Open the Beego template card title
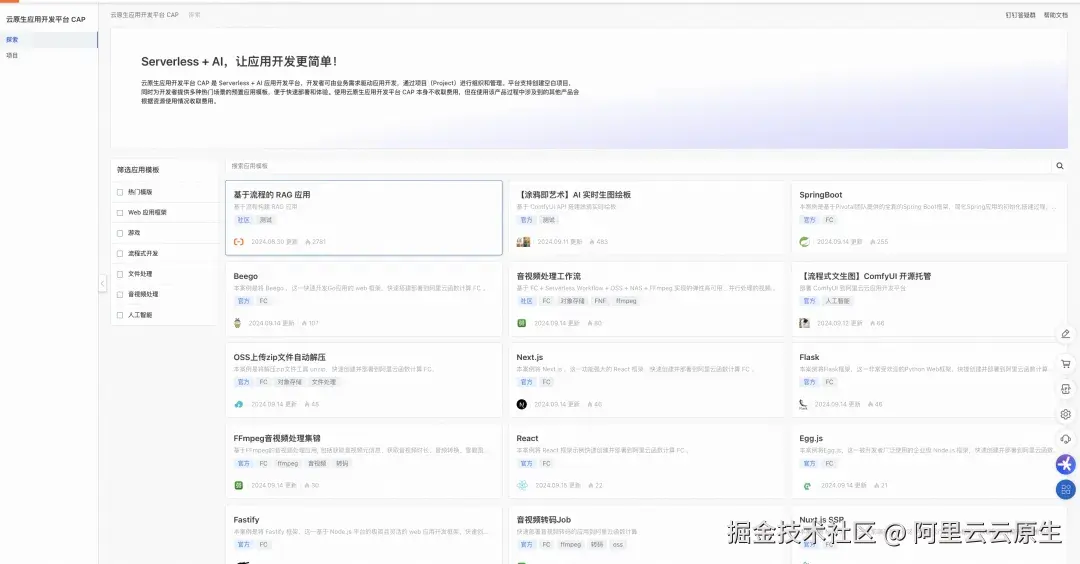 (245, 276)
